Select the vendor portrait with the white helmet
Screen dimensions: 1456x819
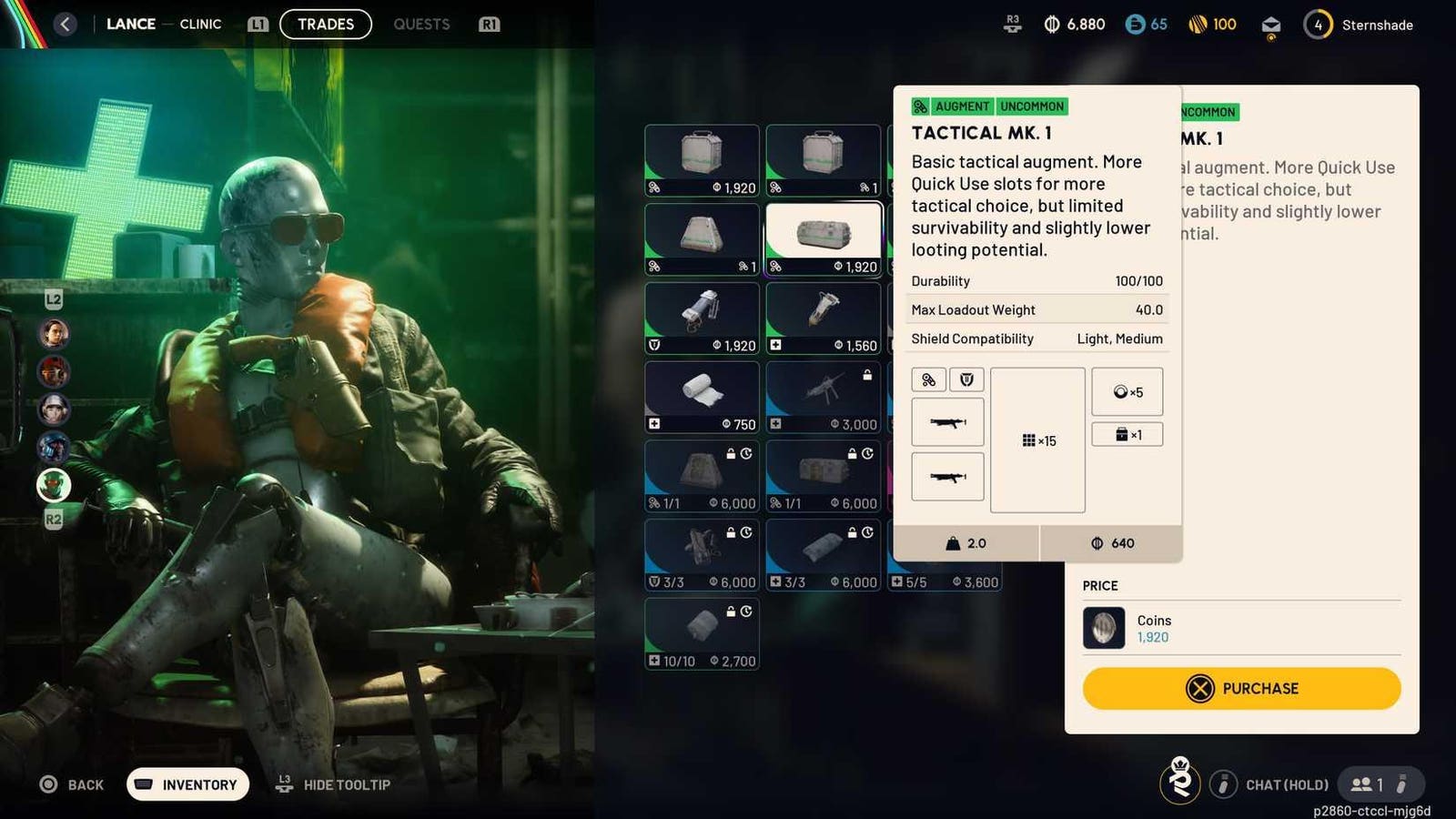(54, 409)
